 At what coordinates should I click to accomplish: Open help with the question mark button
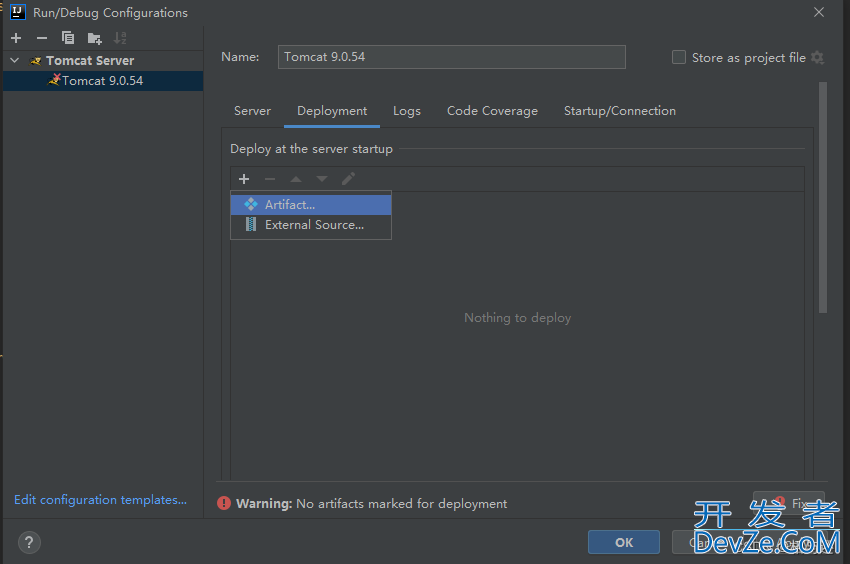point(29,542)
